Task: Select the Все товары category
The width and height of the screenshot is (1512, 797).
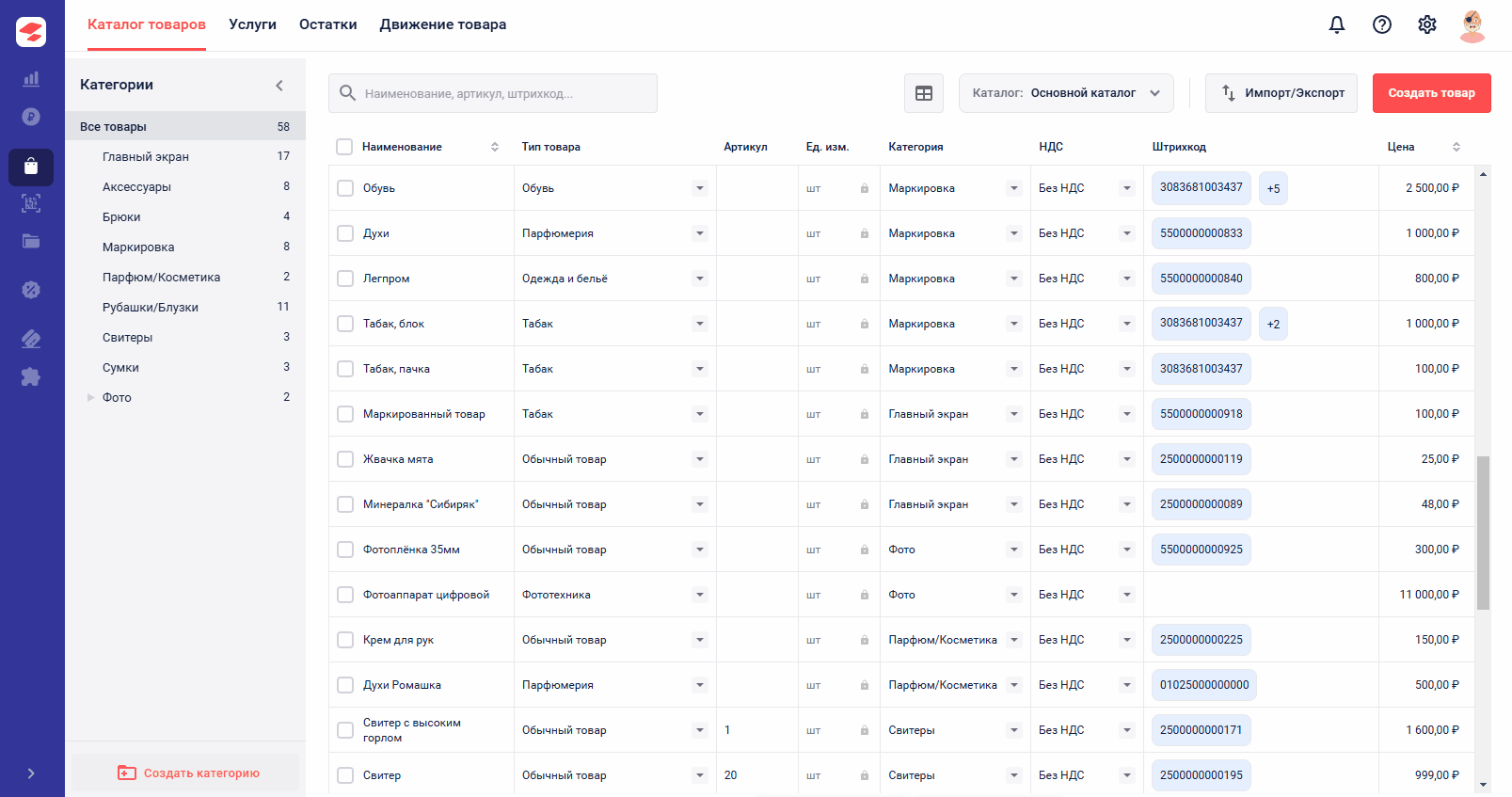Action: point(185,126)
